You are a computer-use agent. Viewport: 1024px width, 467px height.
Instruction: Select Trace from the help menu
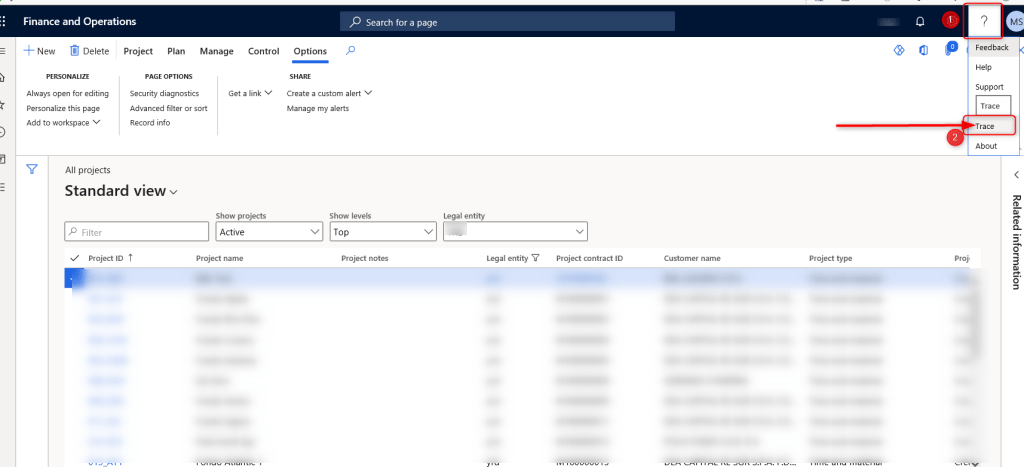[986, 126]
